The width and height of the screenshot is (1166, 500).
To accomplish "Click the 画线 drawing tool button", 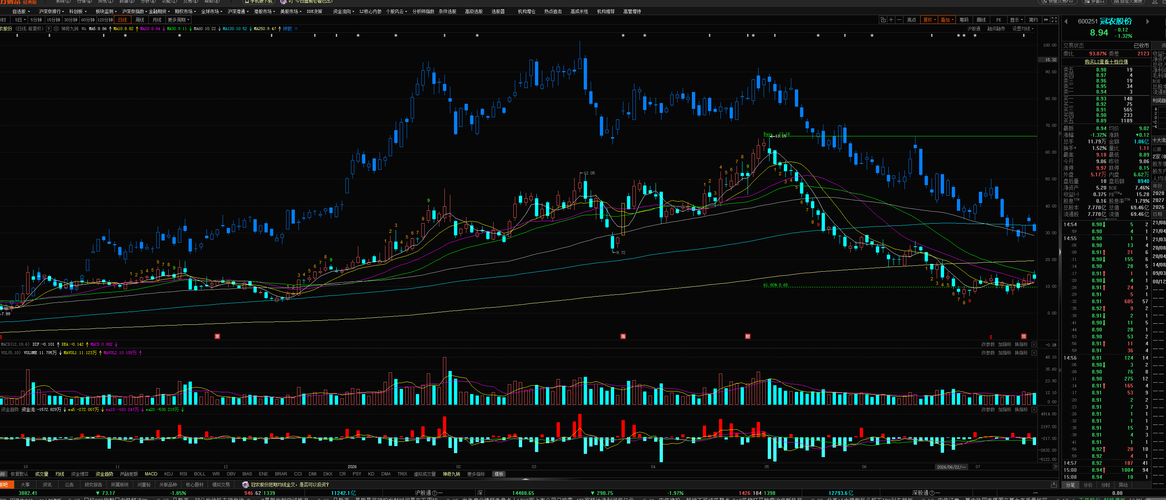I will 981,19.
